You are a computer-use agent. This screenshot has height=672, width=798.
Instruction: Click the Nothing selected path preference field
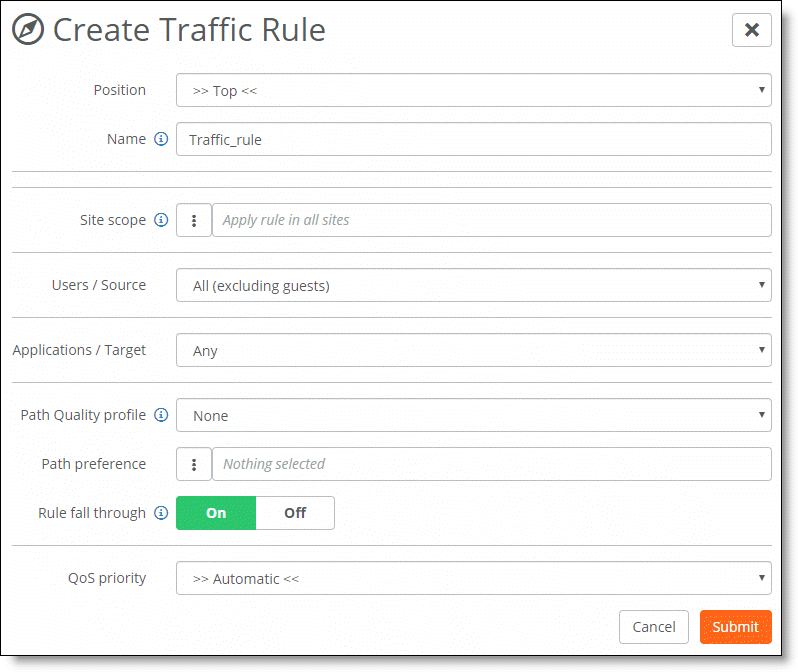tap(492, 464)
